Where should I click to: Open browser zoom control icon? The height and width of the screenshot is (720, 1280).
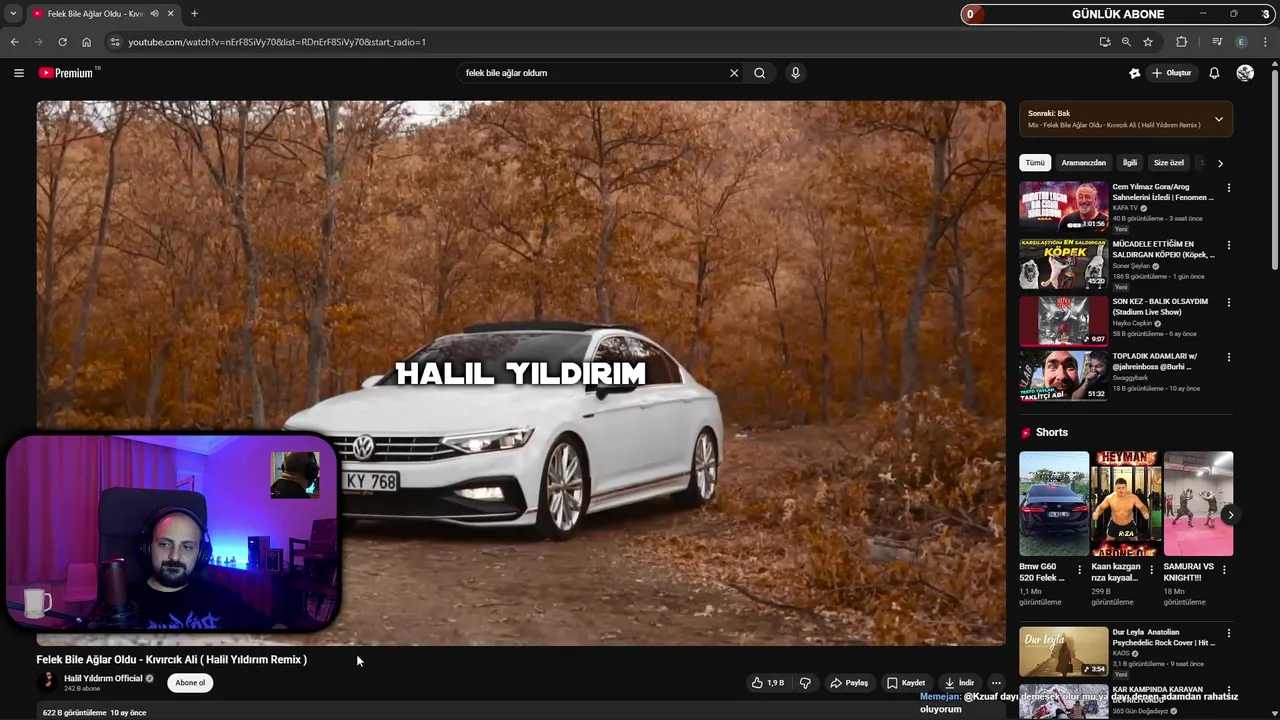pyautogui.click(x=1126, y=42)
